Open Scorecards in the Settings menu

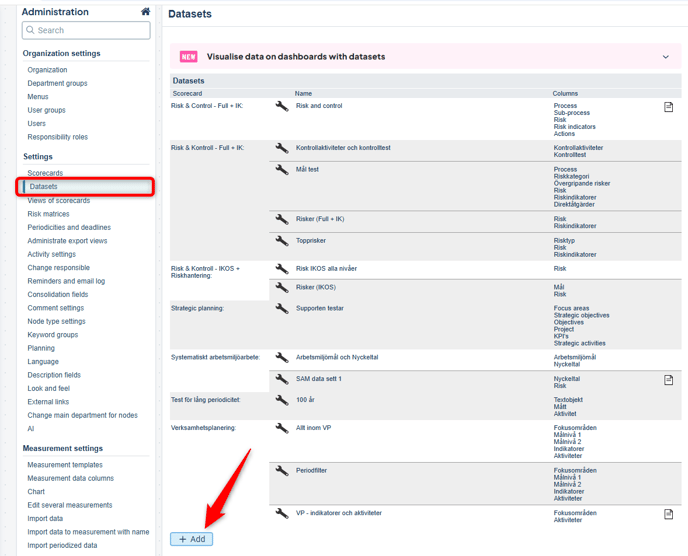pos(45,173)
